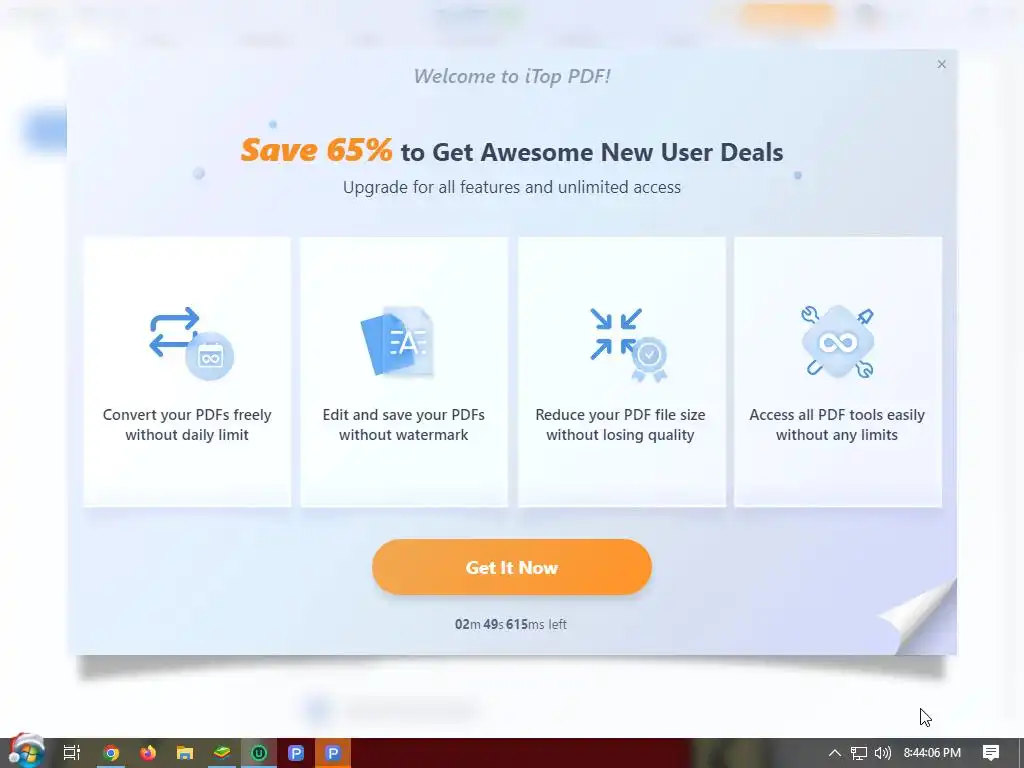Screen dimensions: 1024x768
Task: Open File Explorer from the taskbar
Action: [x=185, y=753]
